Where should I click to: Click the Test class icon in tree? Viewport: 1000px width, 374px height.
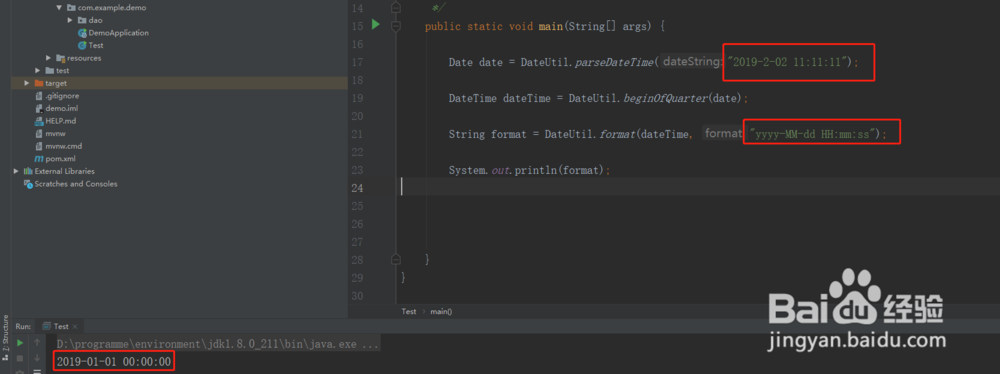coord(82,45)
